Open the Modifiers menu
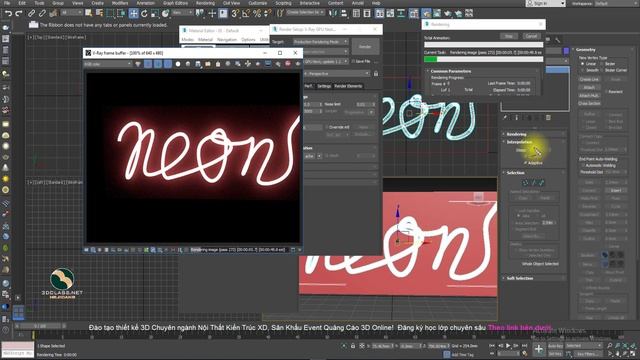This screenshot has width=640, height=360. click(120, 3)
